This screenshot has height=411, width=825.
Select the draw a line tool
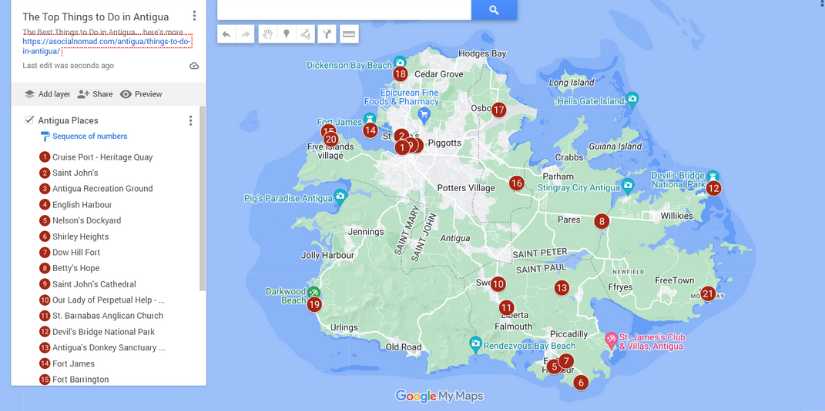point(305,34)
